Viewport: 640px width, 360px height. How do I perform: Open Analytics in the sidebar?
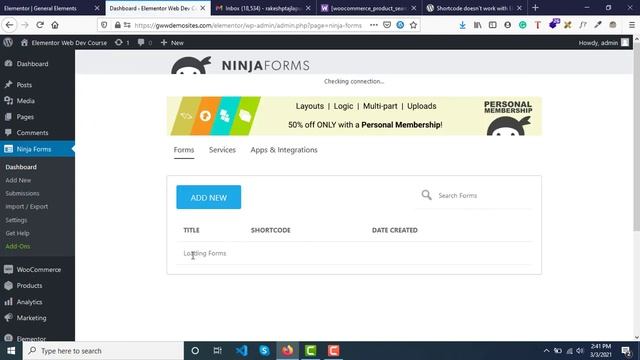pos(29,302)
